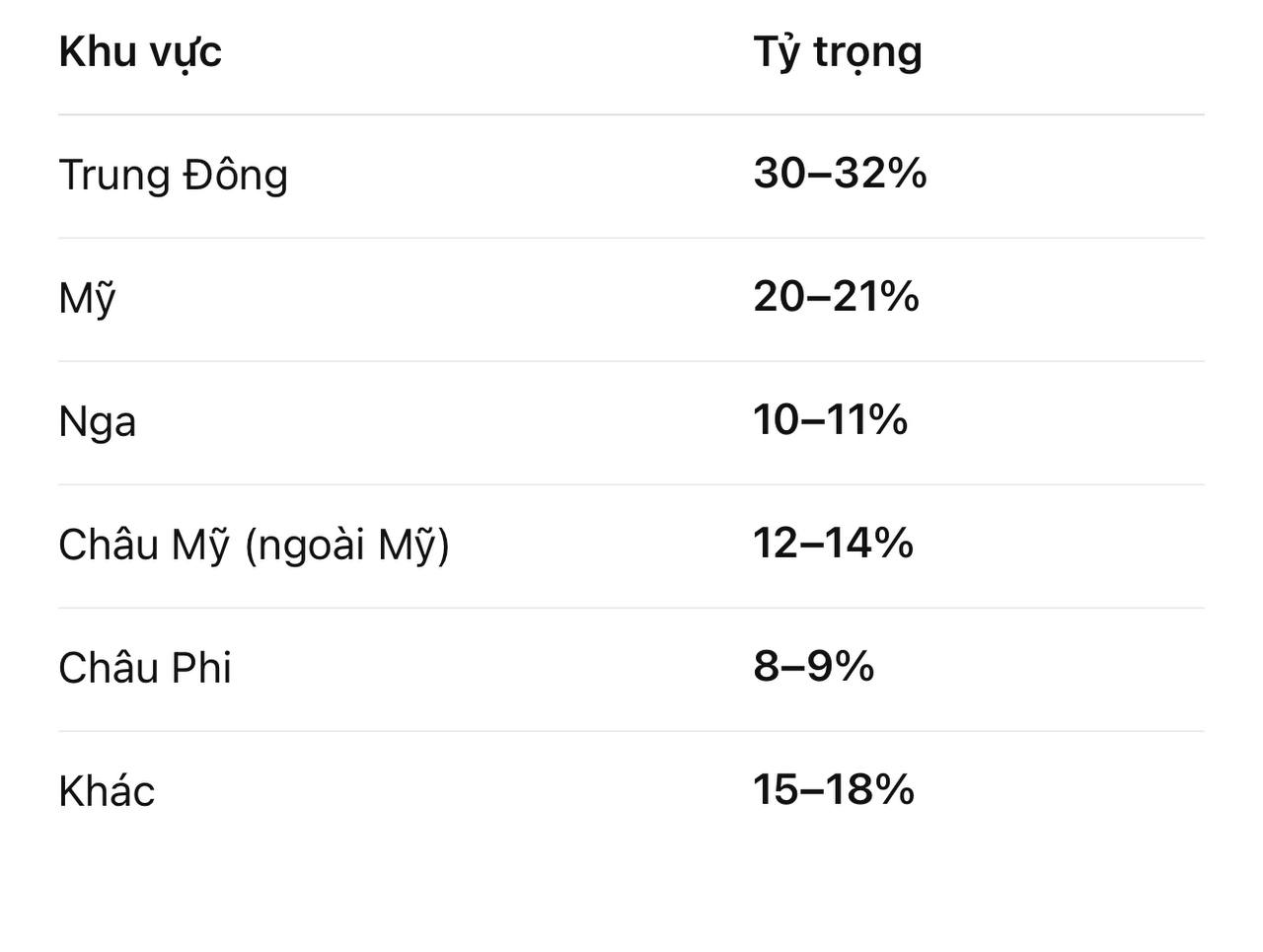Select the "Trung Đông" region cell
This screenshot has width=1263, height=952.
tap(174, 176)
